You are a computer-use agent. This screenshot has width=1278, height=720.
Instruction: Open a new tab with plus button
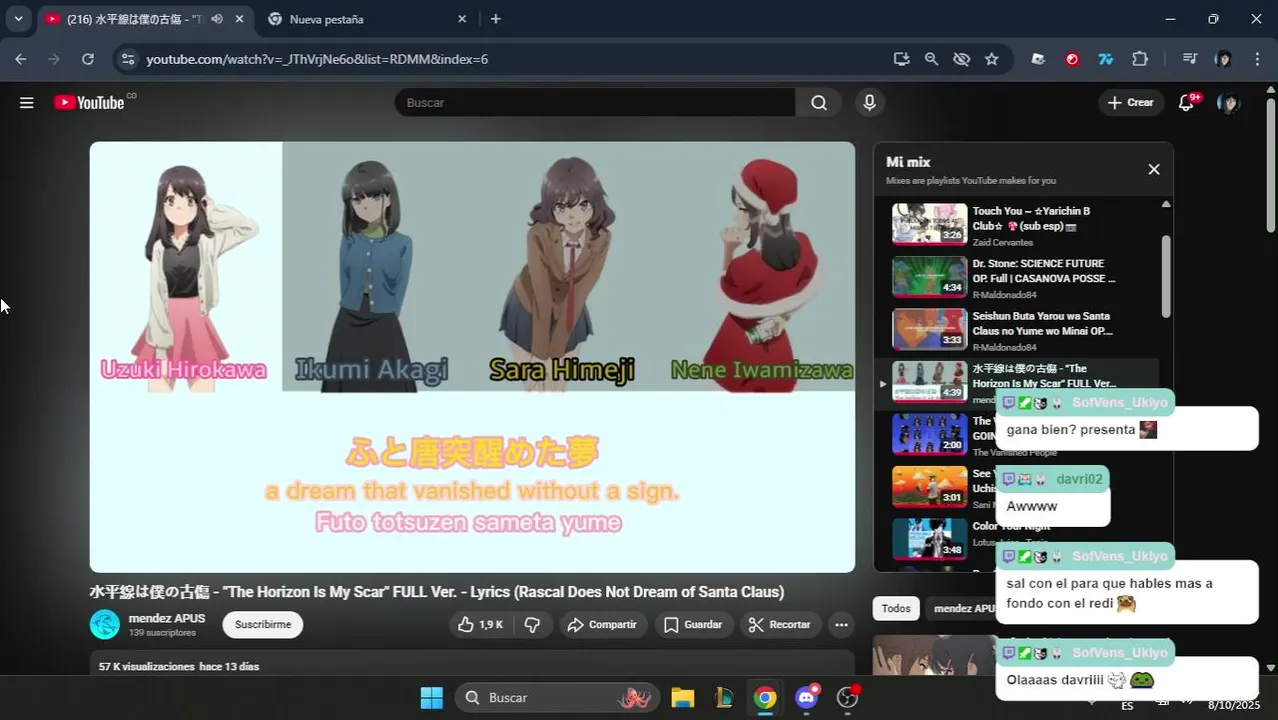(495, 19)
